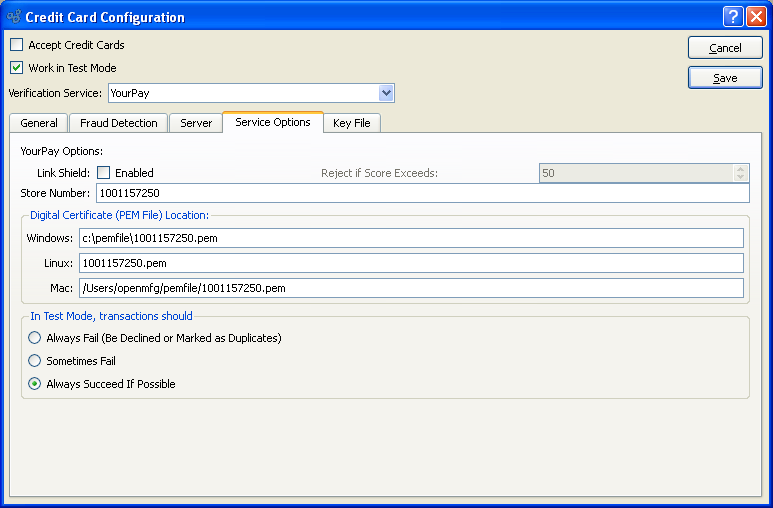Close the Credit Card Configuration dialog

tap(756, 17)
